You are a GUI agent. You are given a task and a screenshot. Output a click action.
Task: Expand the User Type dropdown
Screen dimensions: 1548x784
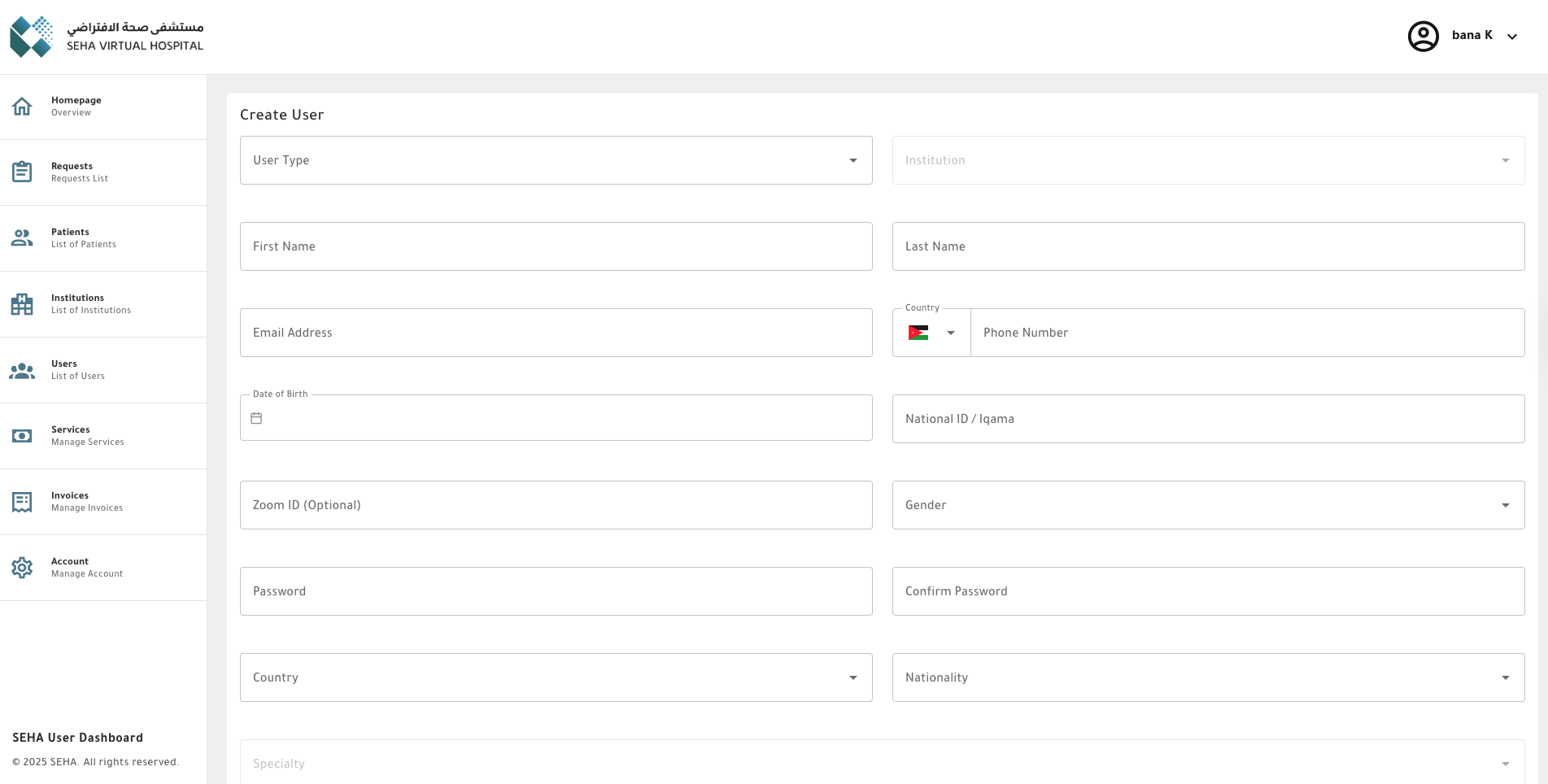pos(556,160)
